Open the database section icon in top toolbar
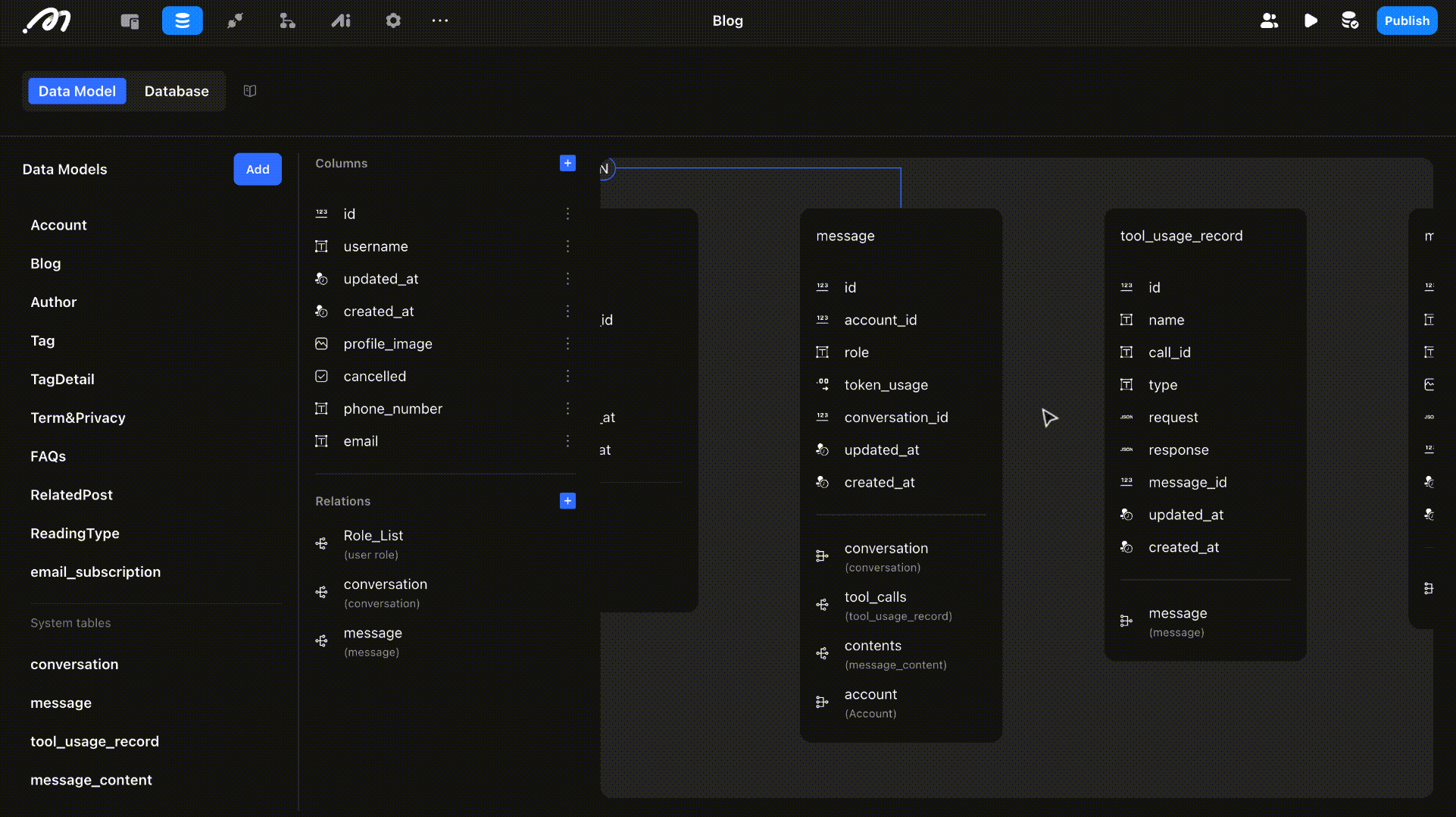1456x817 pixels. coord(182,20)
